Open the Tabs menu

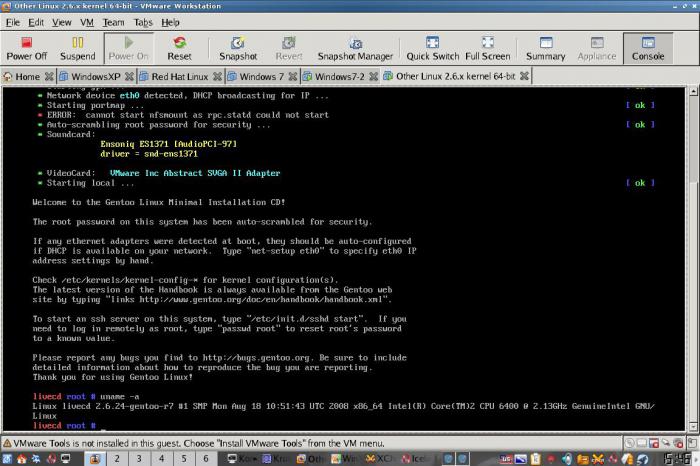[x=143, y=22]
